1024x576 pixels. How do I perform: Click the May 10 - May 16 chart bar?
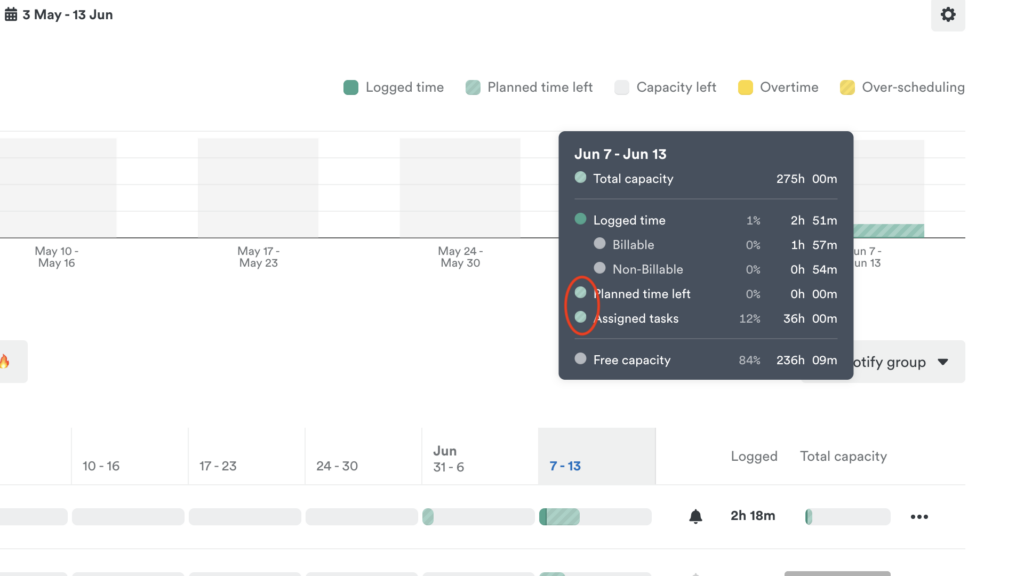pos(58,187)
